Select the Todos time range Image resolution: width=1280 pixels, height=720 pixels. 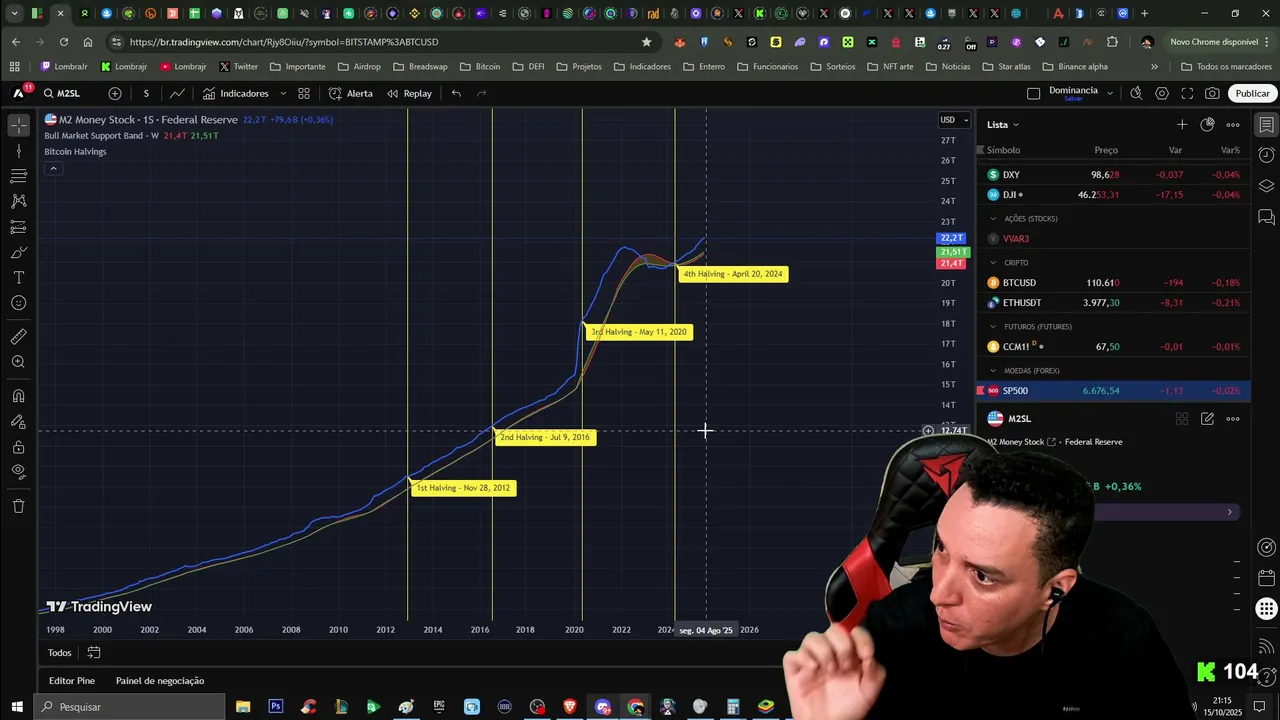[60, 653]
